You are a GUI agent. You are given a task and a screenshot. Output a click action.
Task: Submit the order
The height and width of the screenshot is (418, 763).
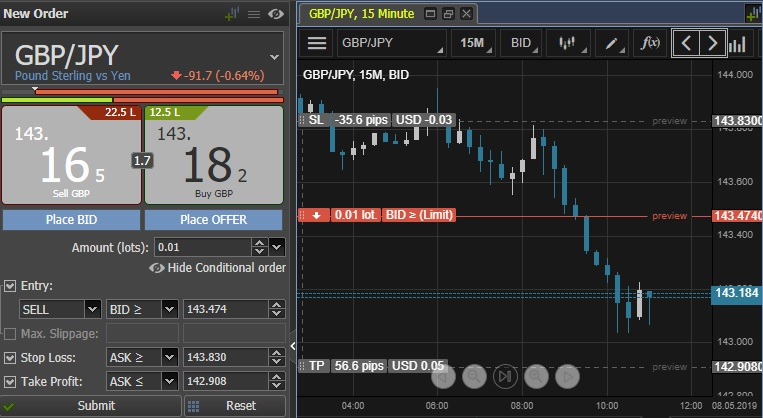[91, 406]
